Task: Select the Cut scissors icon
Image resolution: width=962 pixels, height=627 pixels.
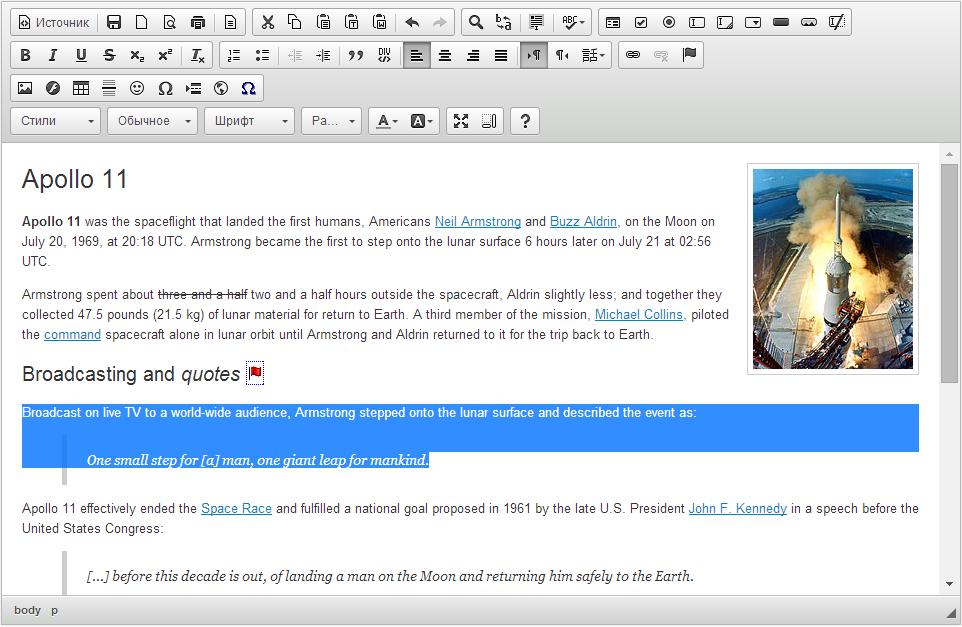Action: (267, 22)
